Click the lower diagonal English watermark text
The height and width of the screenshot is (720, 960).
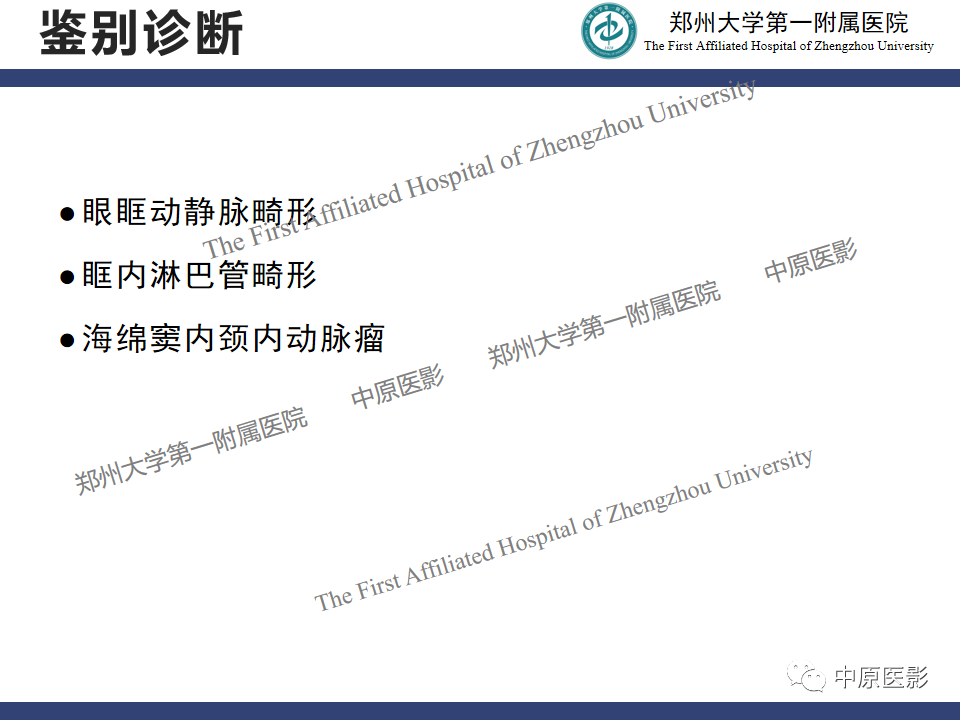pyautogui.click(x=563, y=530)
